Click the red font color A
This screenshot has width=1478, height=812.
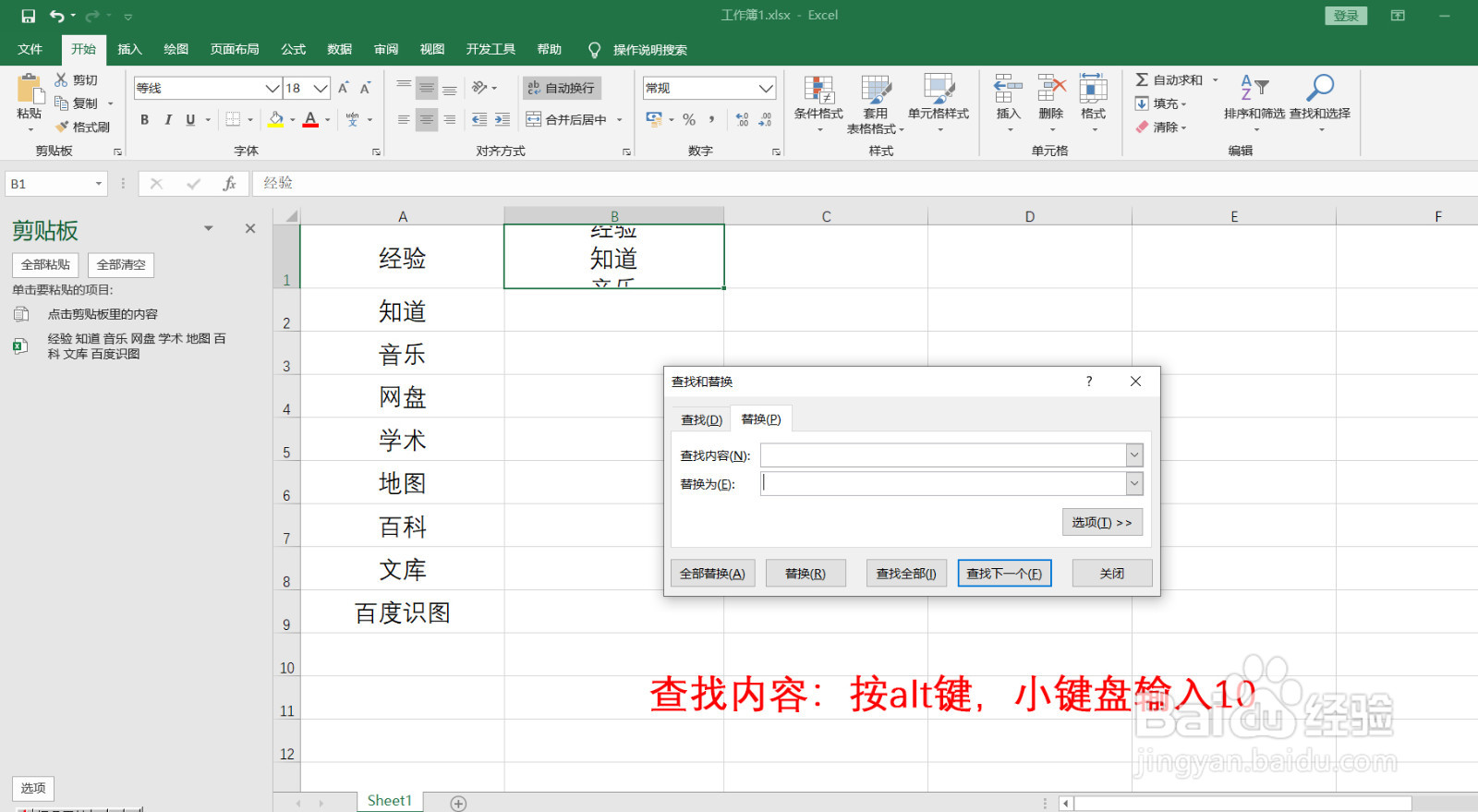tap(310, 119)
